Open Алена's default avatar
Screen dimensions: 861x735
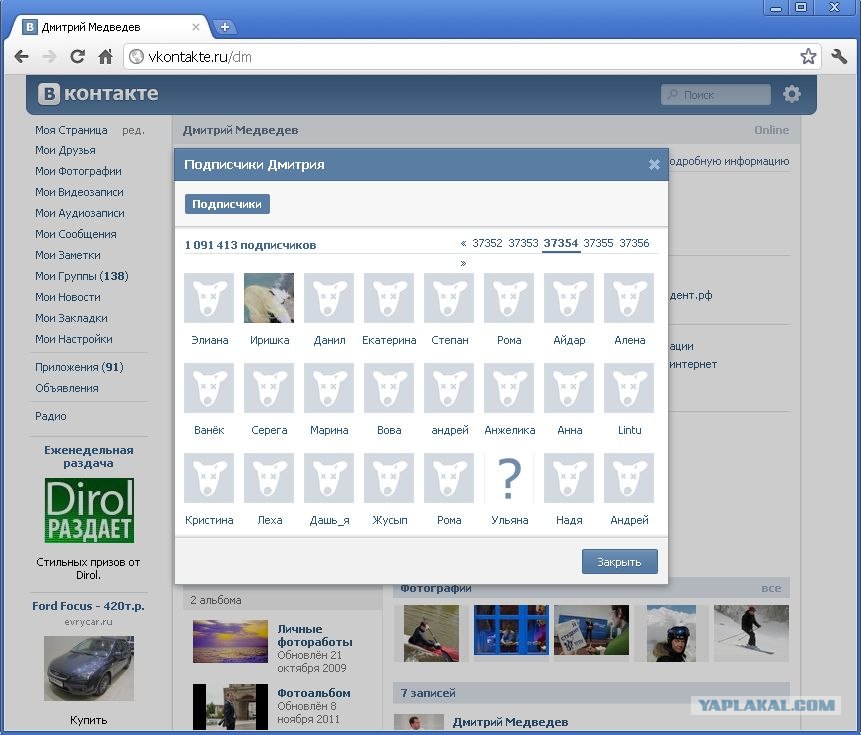(x=629, y=298)
